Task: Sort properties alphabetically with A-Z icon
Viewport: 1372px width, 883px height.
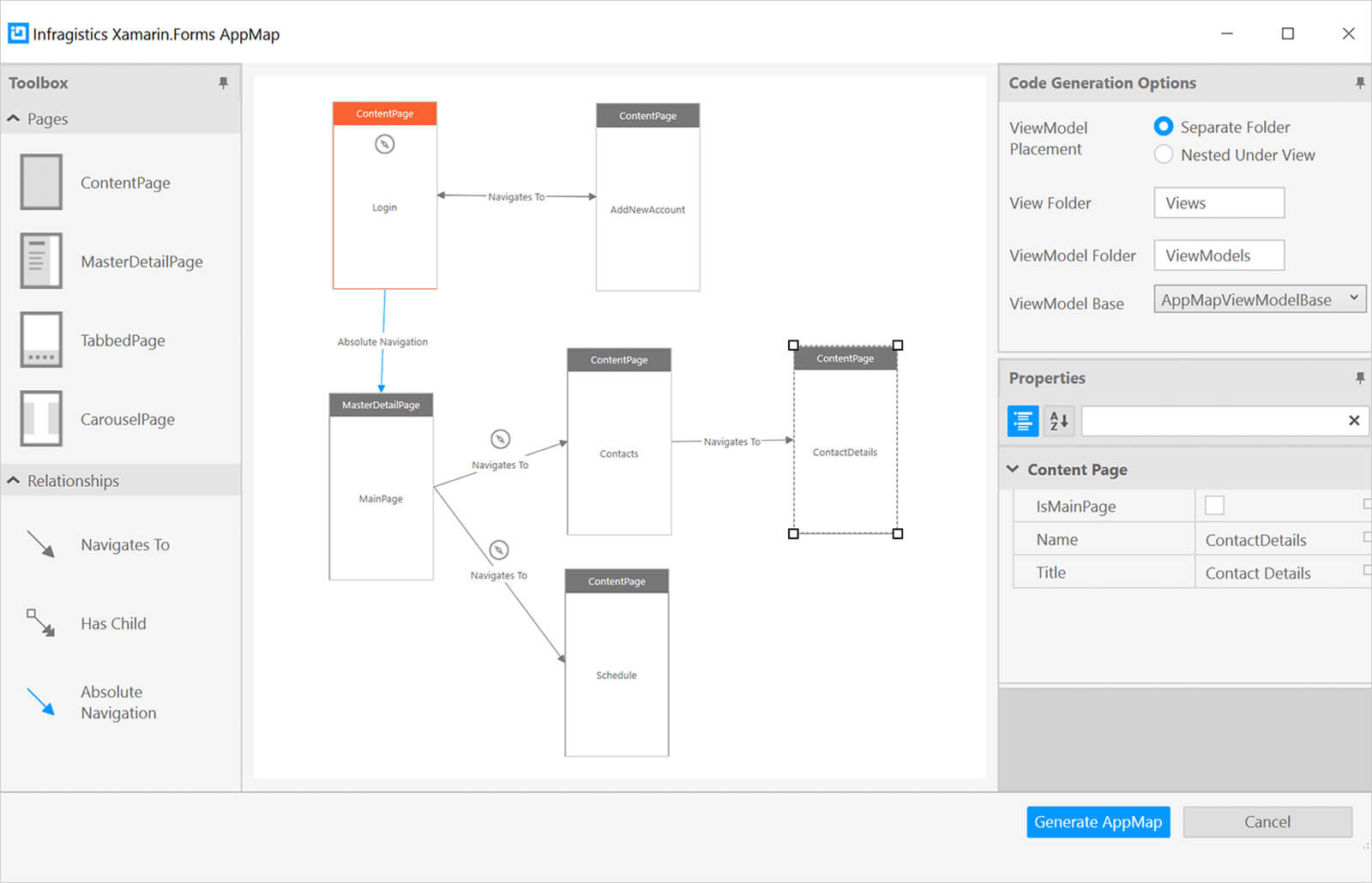Action: tap(1059, 421)
